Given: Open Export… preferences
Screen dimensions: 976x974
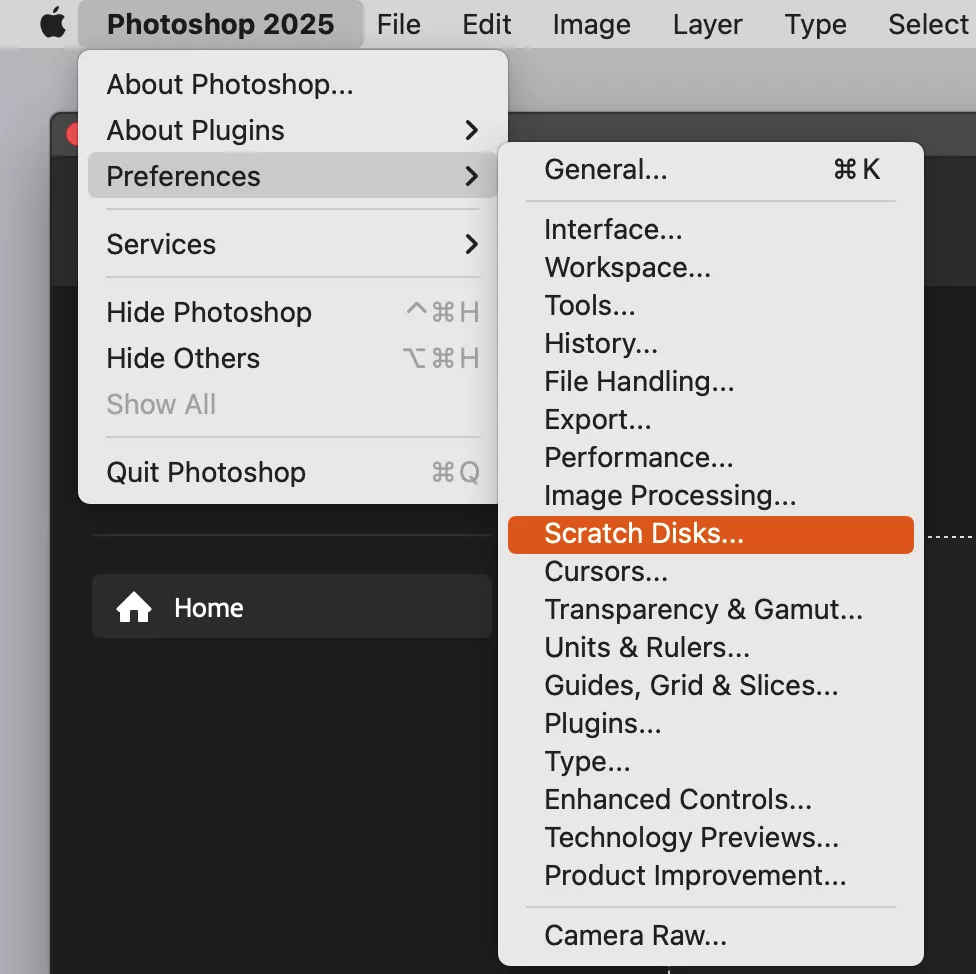Looking at the screenshot, I should pos(711,419).
